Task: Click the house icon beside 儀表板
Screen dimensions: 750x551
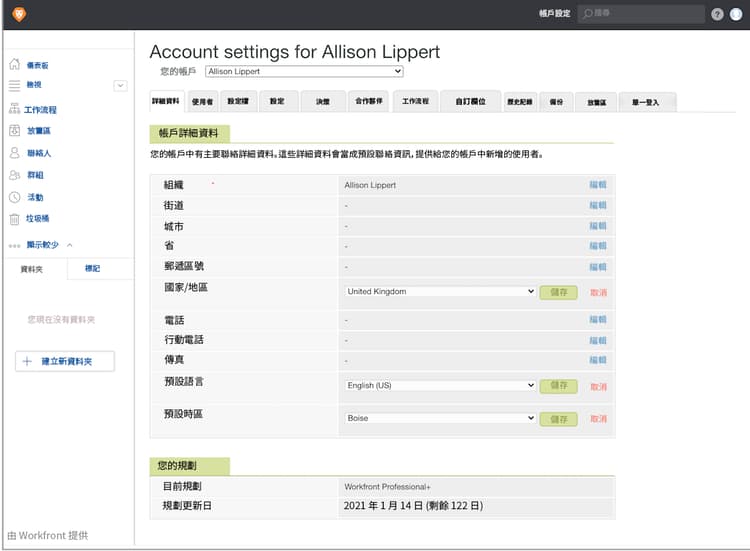Action: [x=15, y=64]
